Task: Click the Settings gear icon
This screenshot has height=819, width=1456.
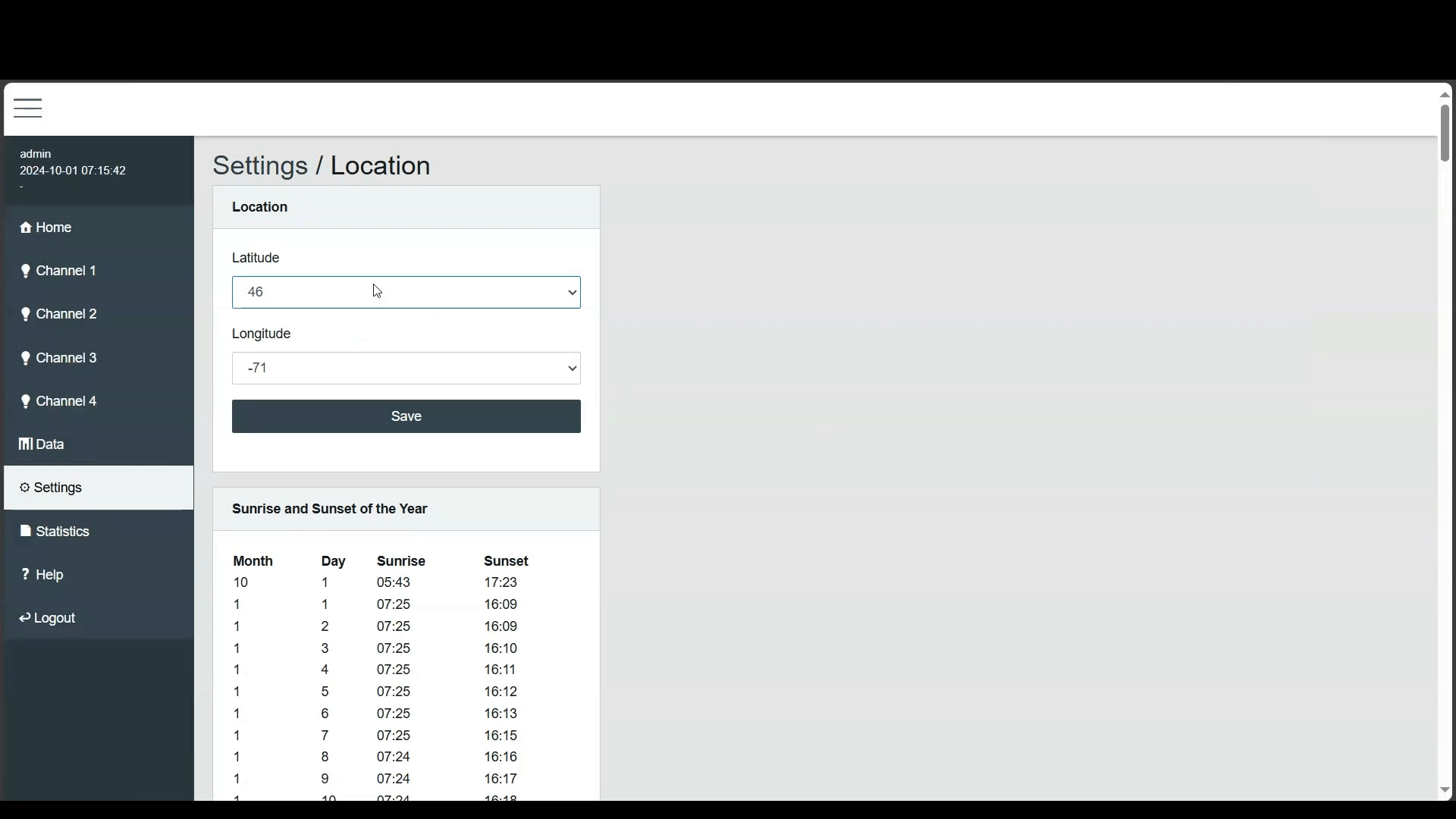Action: pos(25,488)
